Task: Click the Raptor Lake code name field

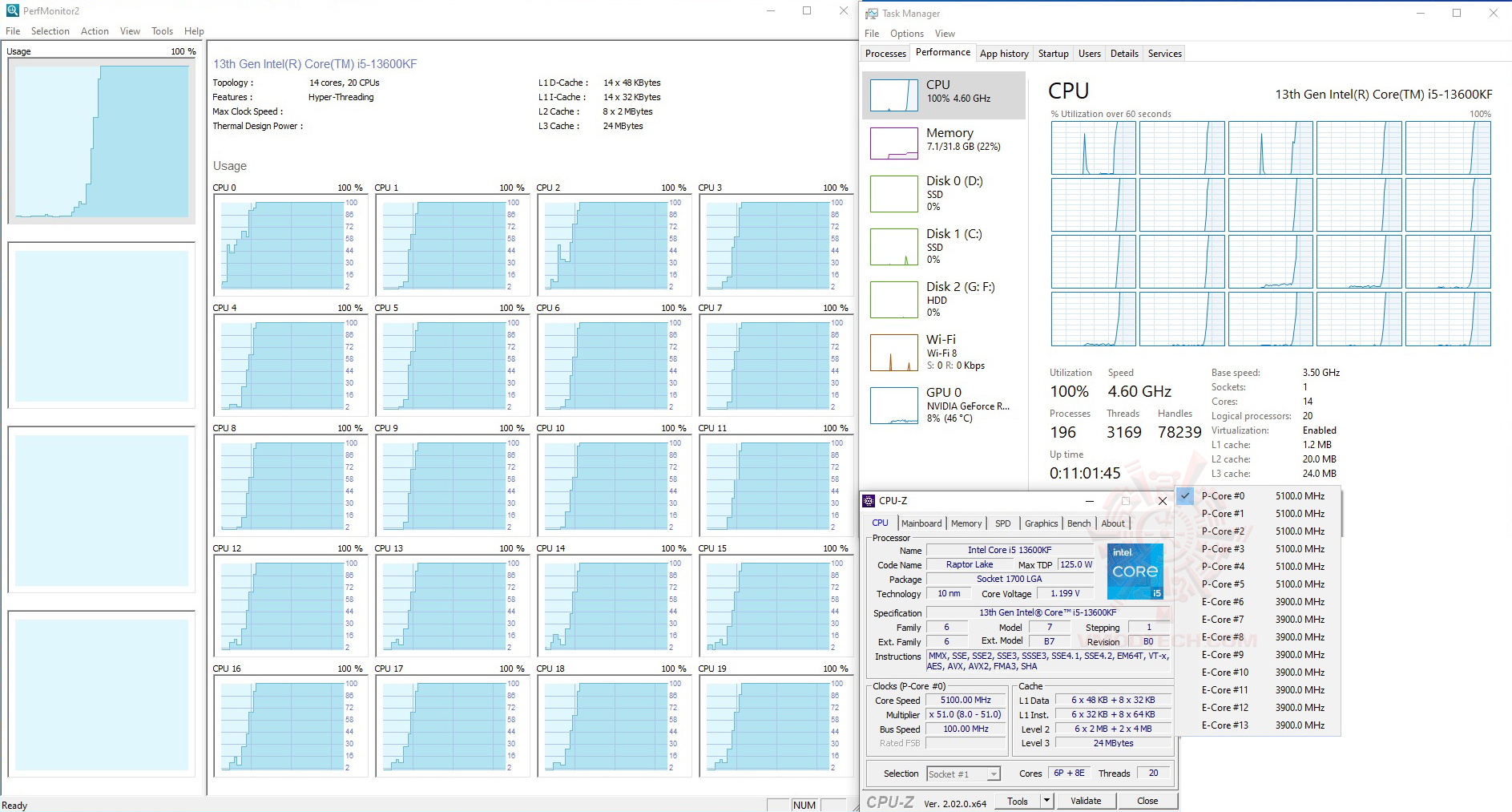Action: point(970,564)
